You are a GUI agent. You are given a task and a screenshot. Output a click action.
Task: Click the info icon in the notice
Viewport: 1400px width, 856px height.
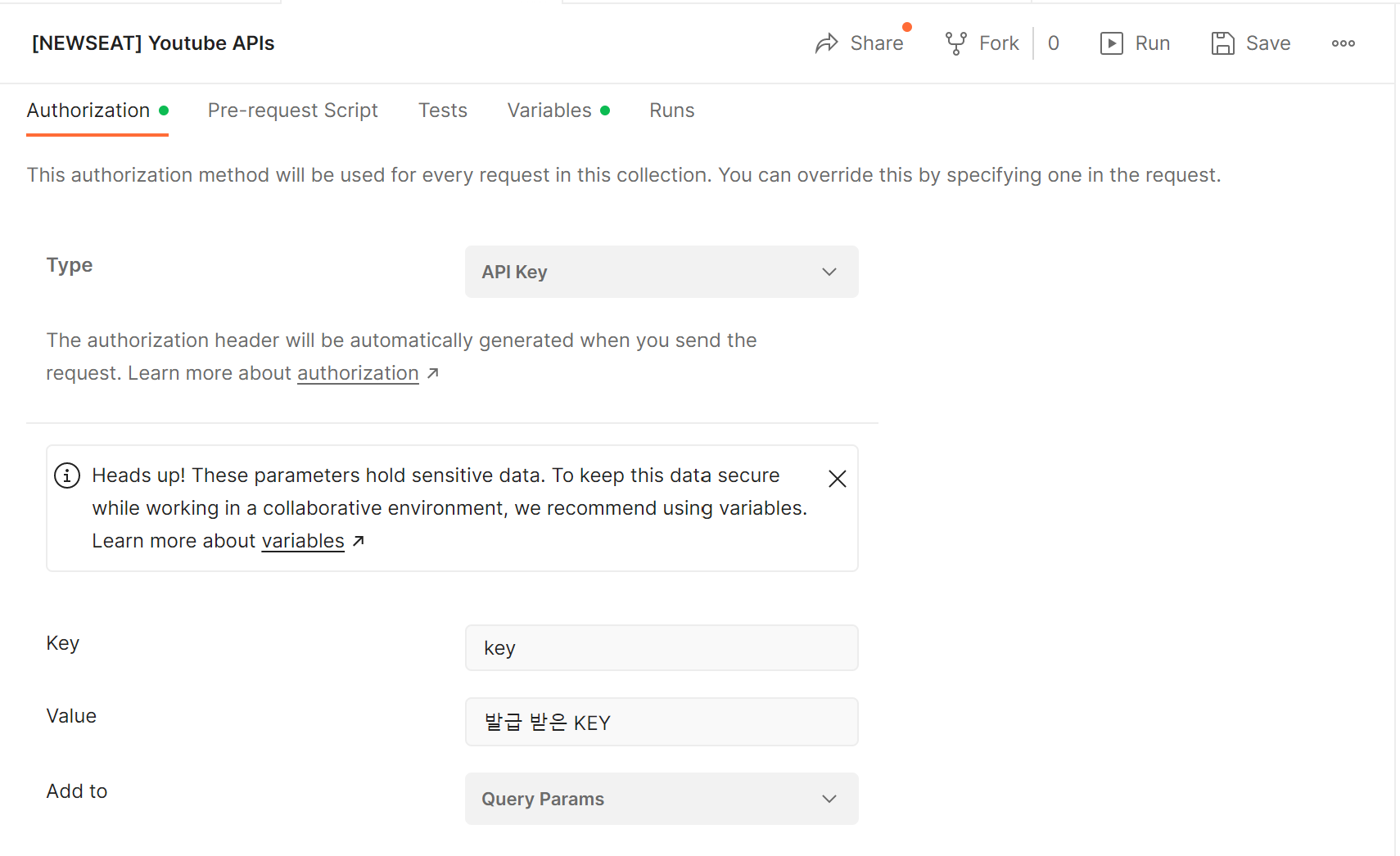point(67,475)
